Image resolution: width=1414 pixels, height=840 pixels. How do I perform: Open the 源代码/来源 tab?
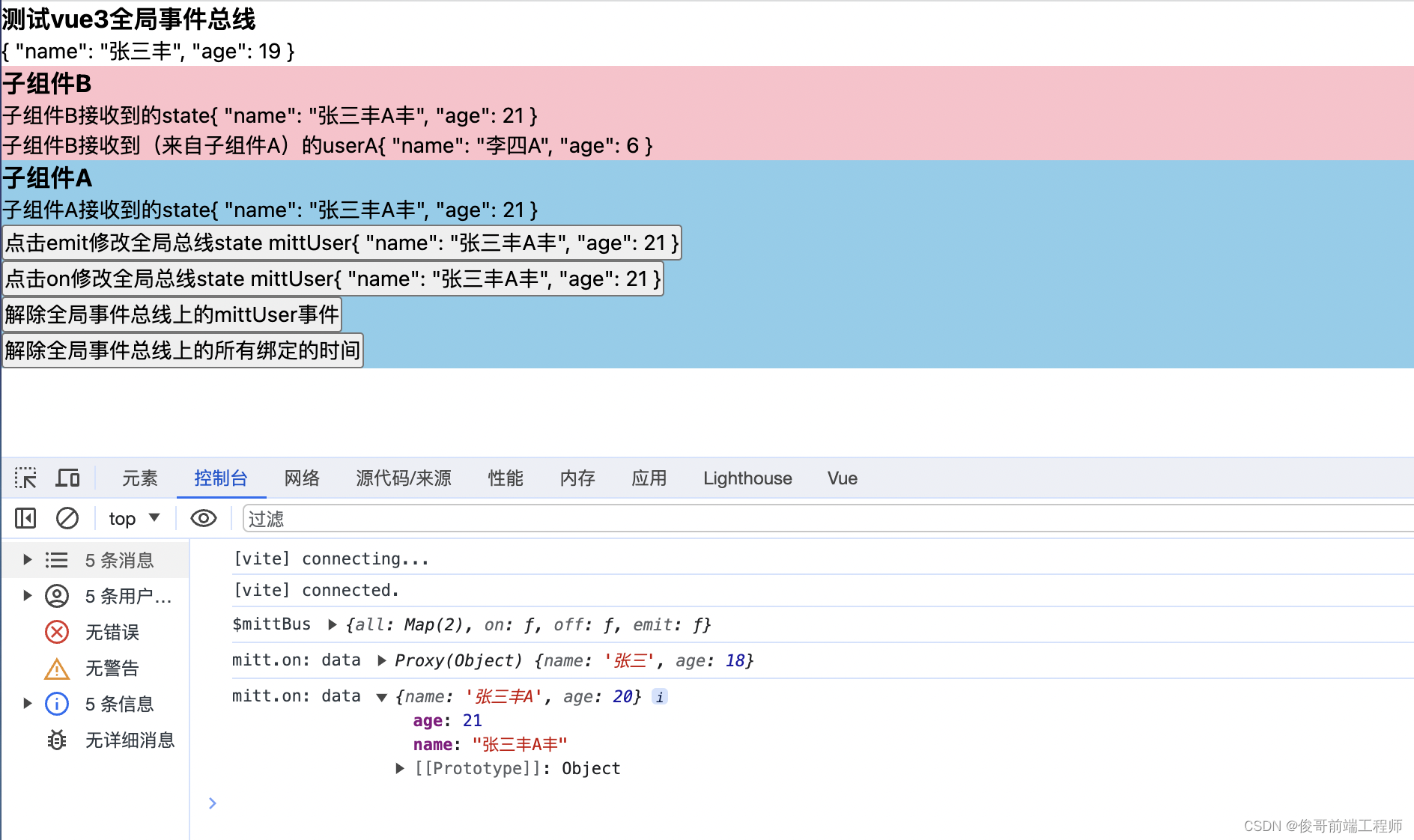point(404,478)
